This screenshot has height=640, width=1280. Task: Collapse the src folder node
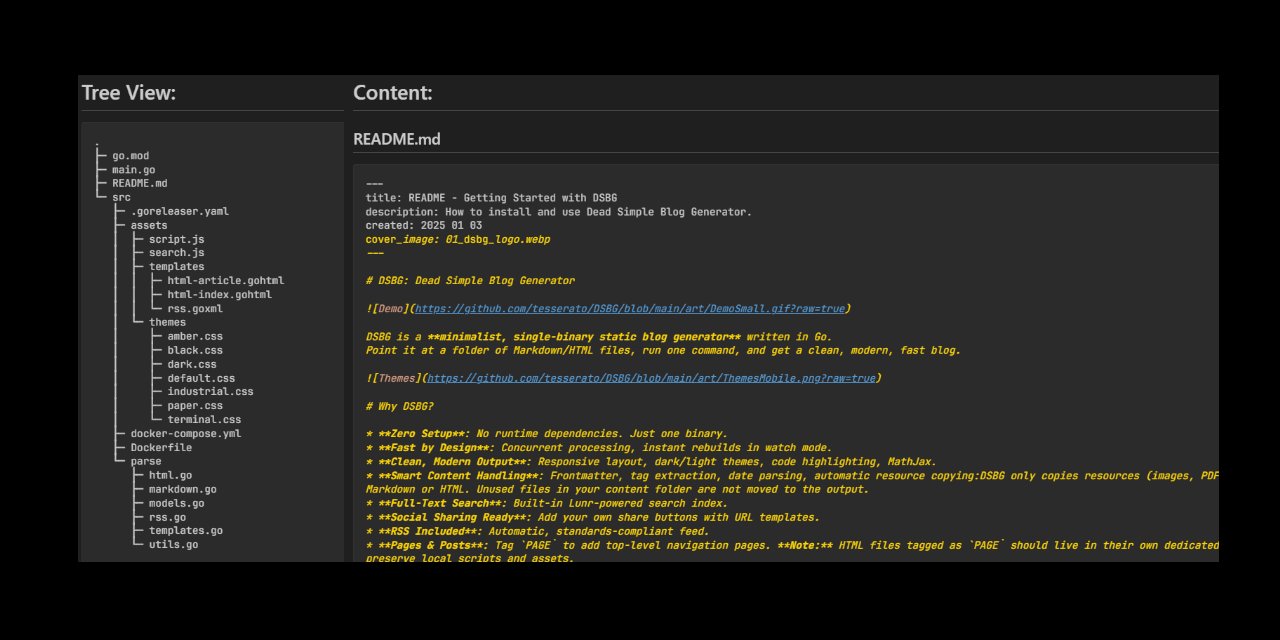(x=121, y=196)
